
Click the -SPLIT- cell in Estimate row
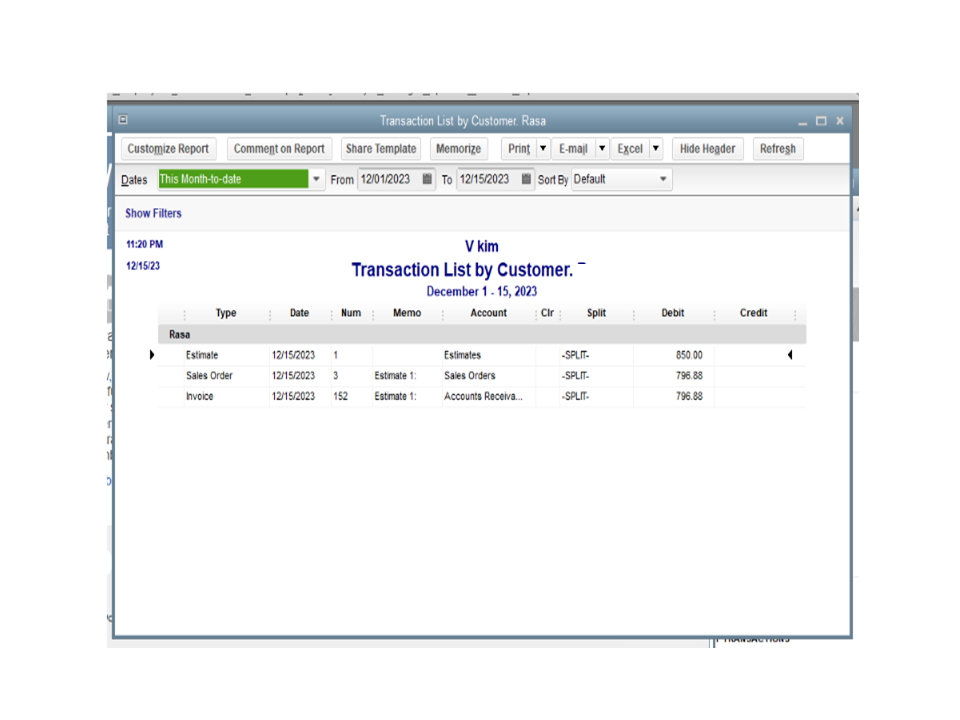point(576,355)
